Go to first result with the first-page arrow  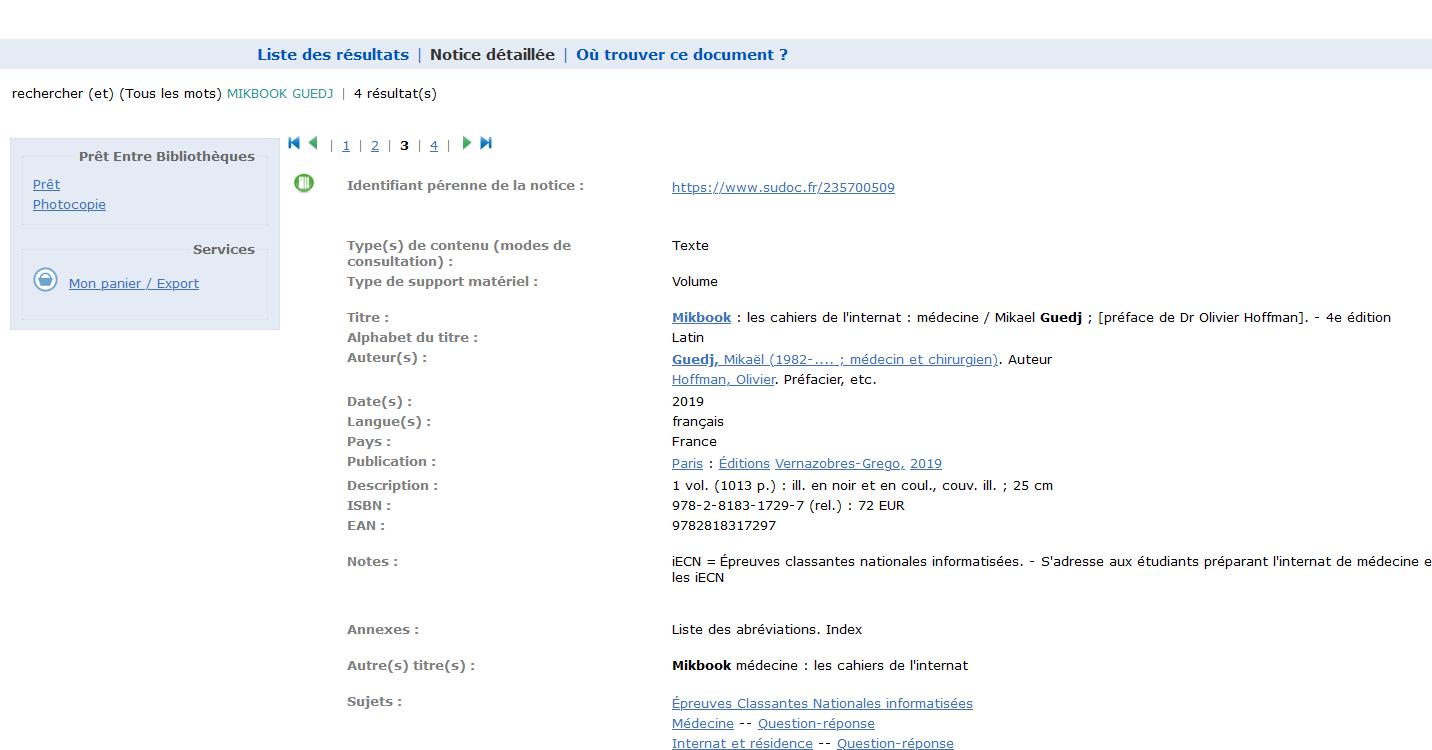pyautogui.click(x=294, y=143)
